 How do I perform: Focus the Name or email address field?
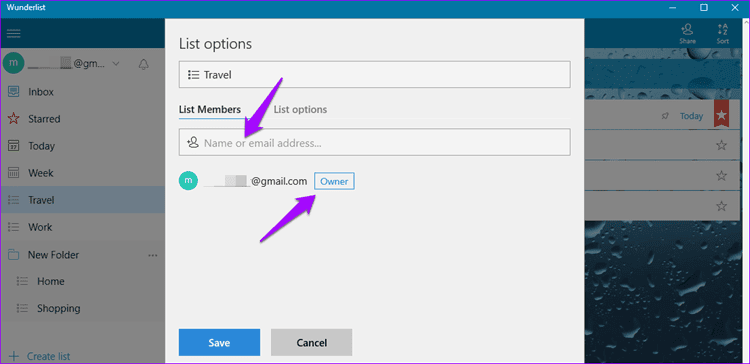(x=375, y=142)
